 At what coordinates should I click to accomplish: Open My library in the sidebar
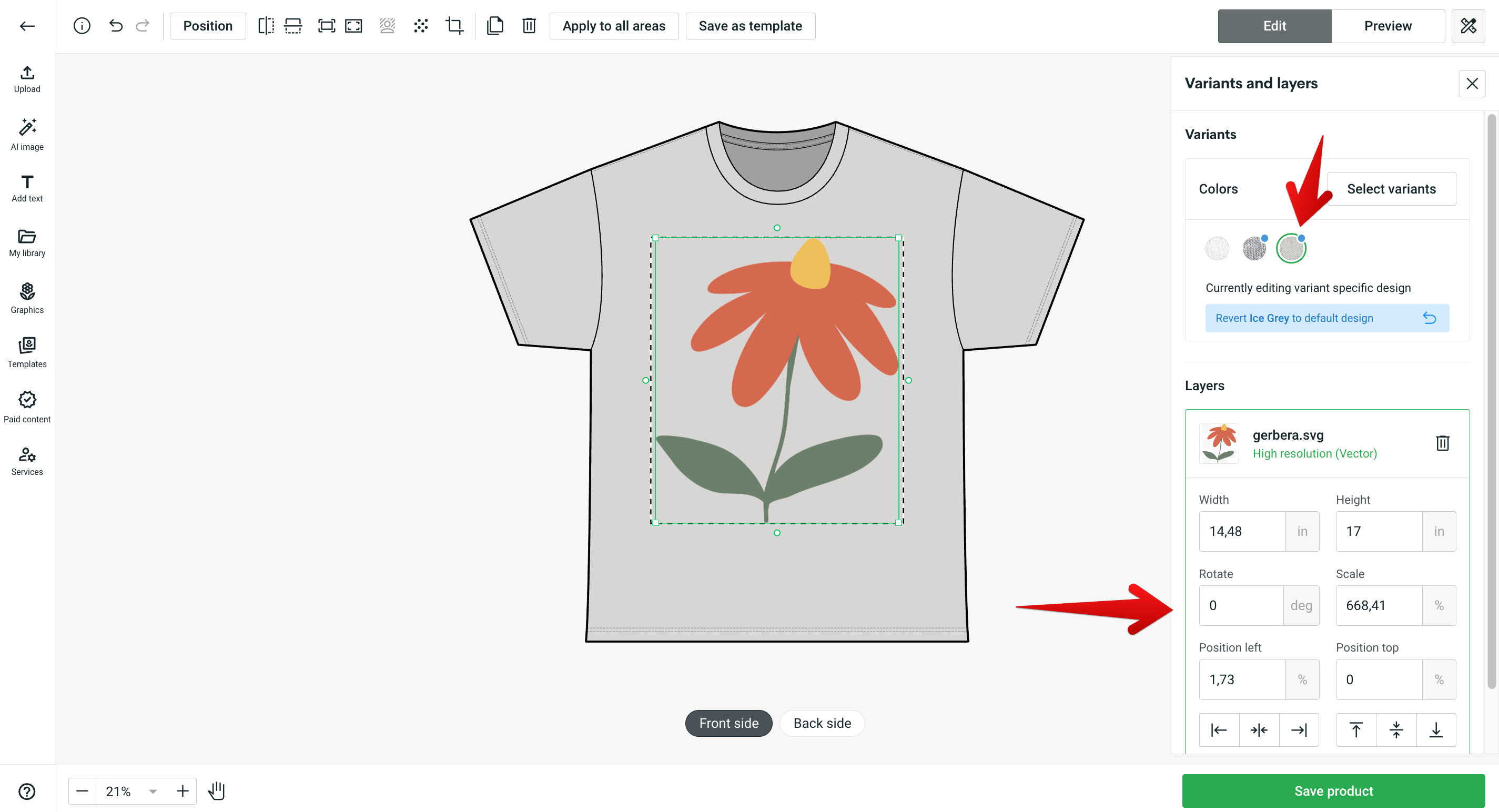27,242
